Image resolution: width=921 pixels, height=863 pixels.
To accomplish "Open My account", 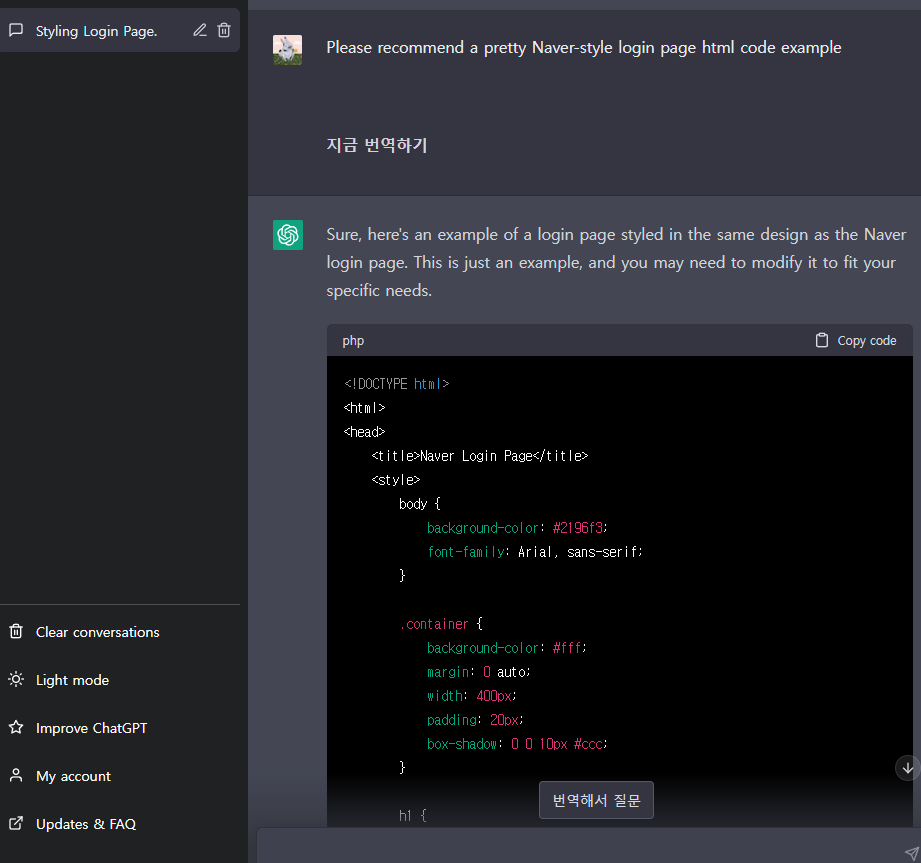I will click(x=120, y=776).
